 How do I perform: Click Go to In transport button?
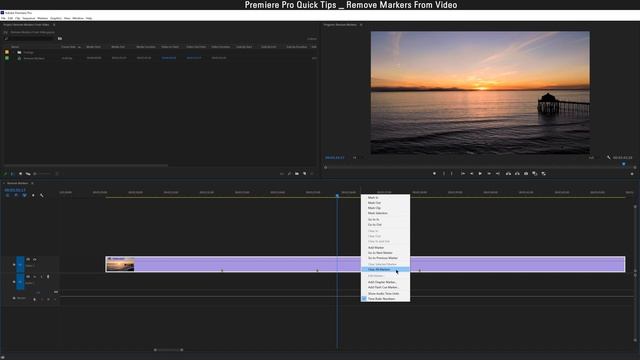(x=463, y=174)
